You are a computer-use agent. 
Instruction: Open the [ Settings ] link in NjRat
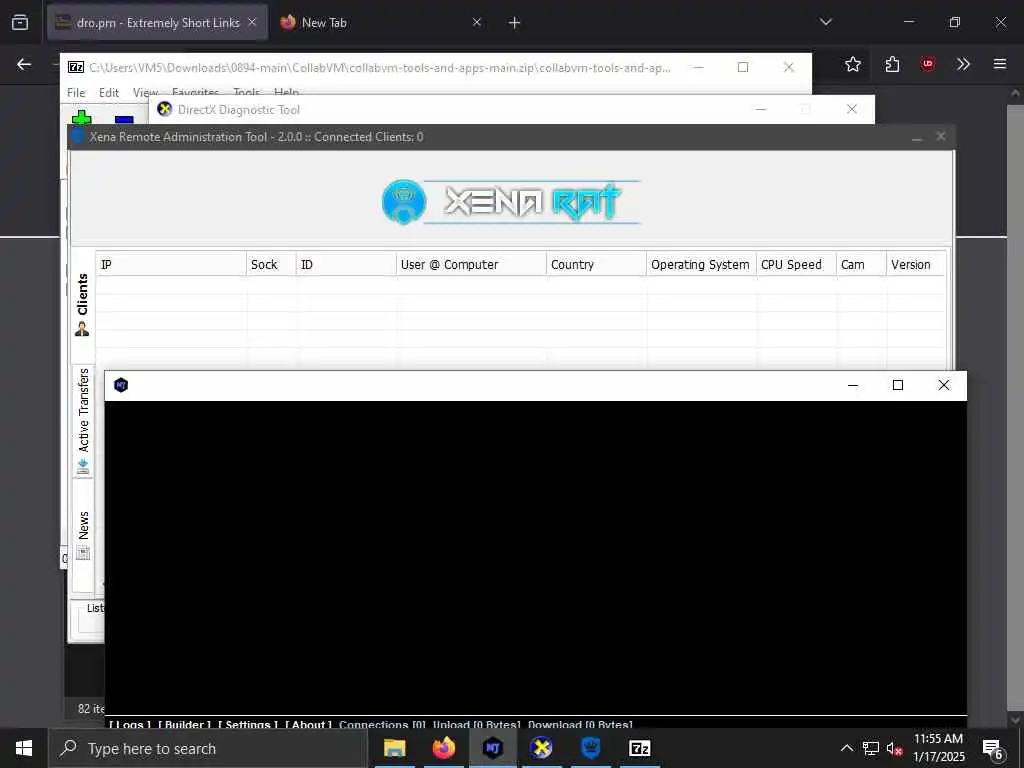[x=248, y=724]
